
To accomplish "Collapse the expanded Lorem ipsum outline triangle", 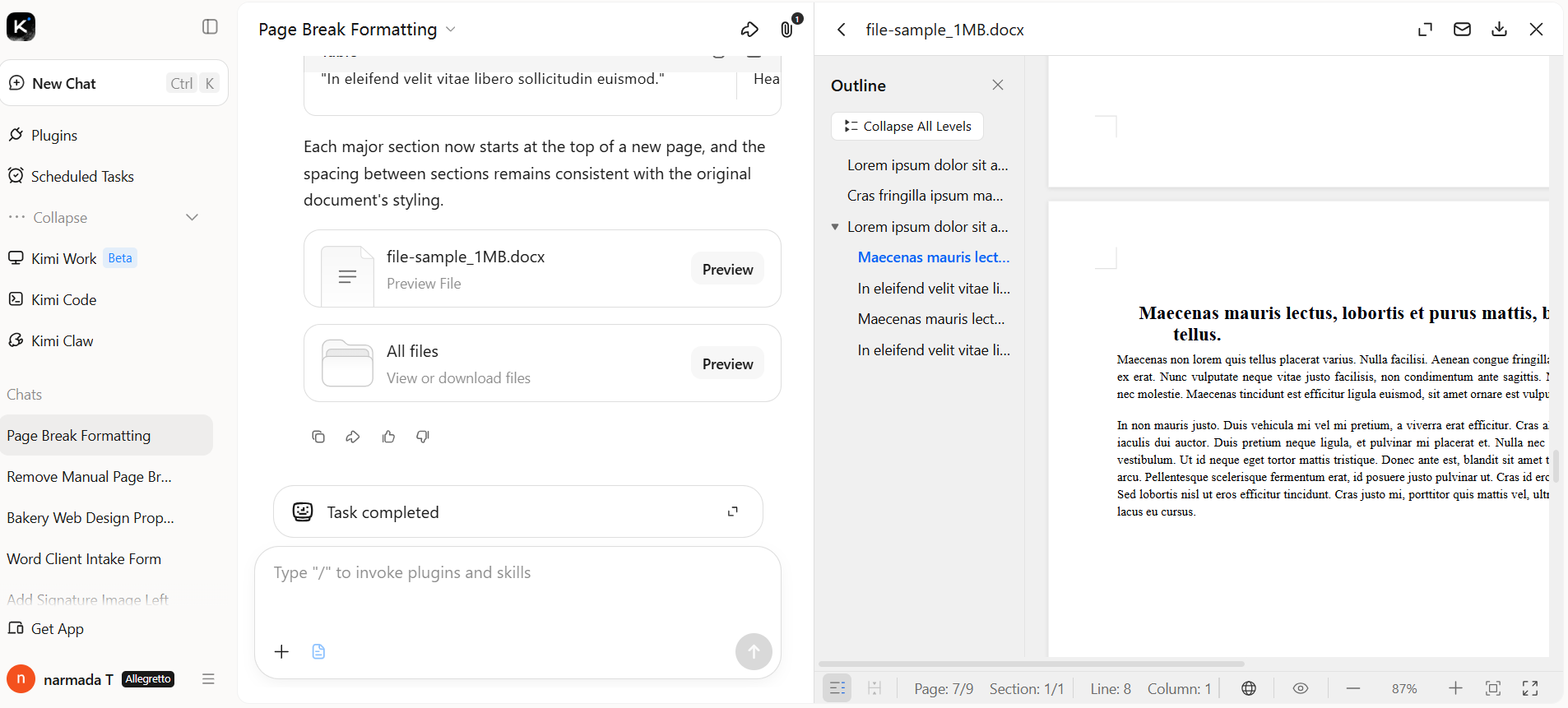I will click(x=835, y=227).
